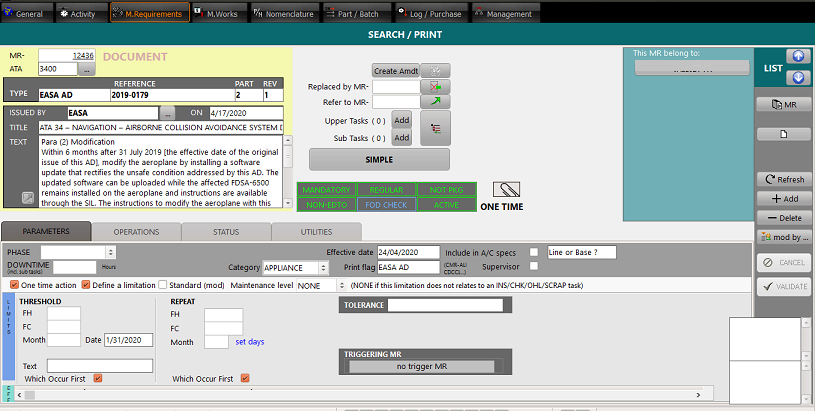Open the Nomenclature module
The height and width of the screenshot is (411, 815).
point(286,14)
